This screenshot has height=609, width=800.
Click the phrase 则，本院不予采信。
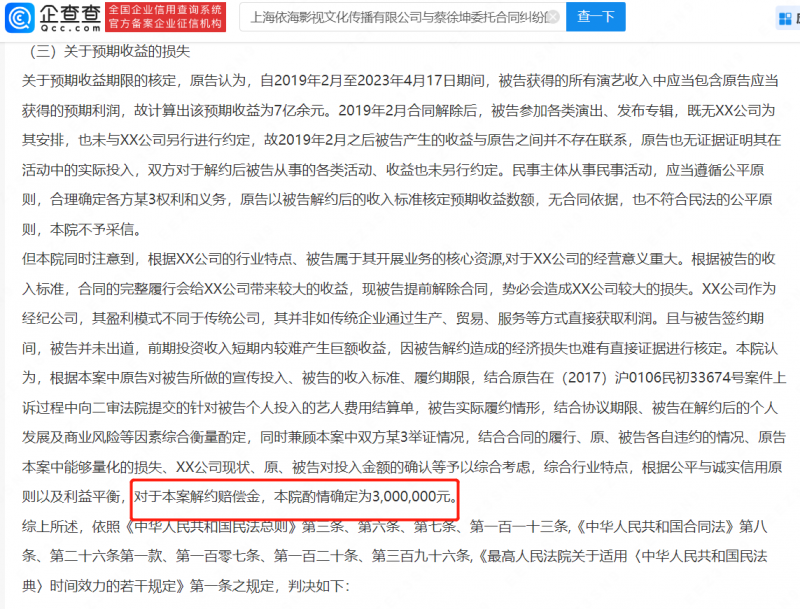(82, 229)
